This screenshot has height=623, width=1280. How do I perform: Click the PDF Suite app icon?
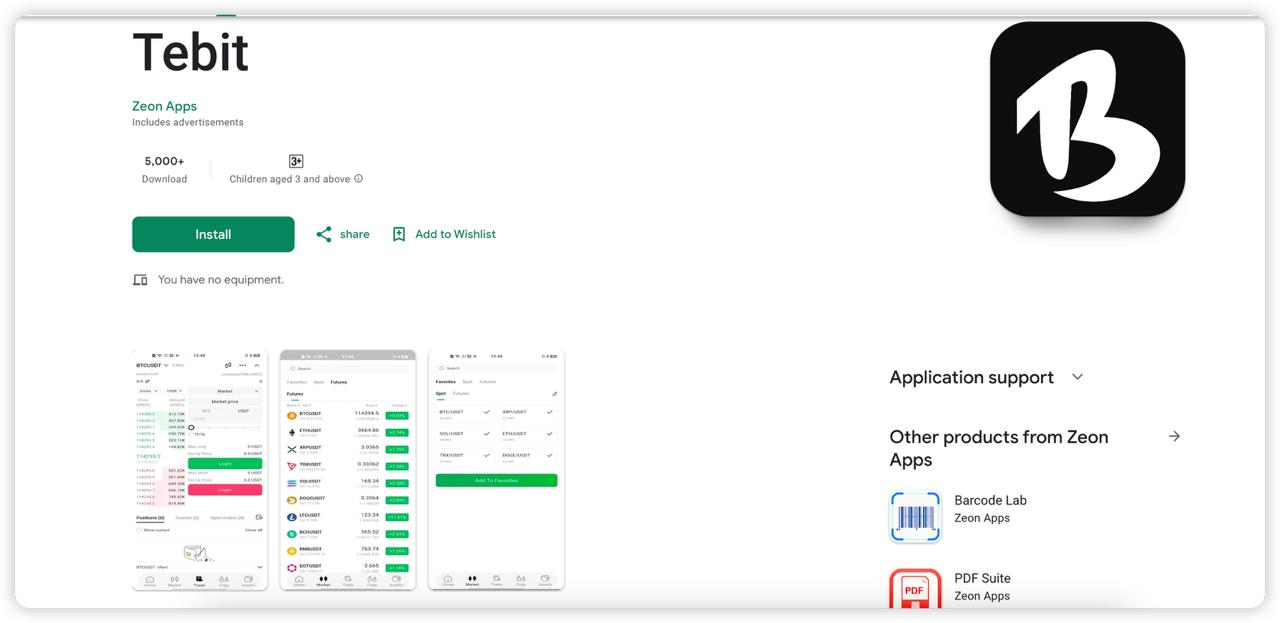(x=915, y=589)
